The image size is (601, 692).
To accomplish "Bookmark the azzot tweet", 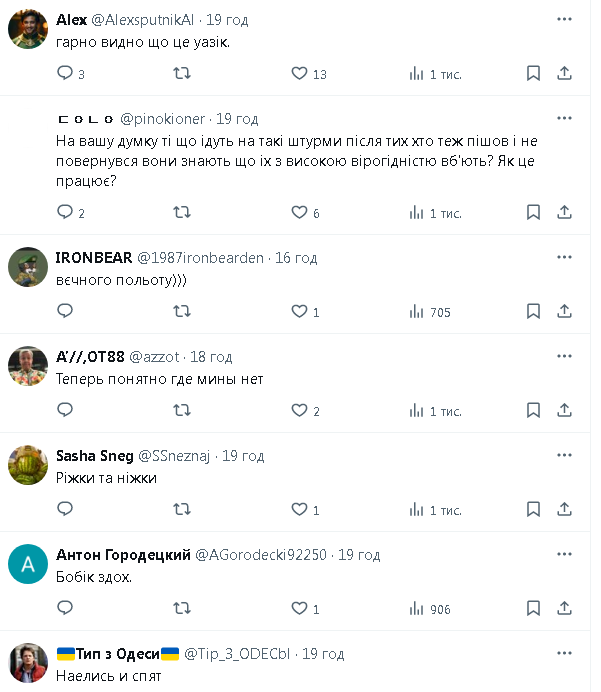I will [x=533, y=410].
